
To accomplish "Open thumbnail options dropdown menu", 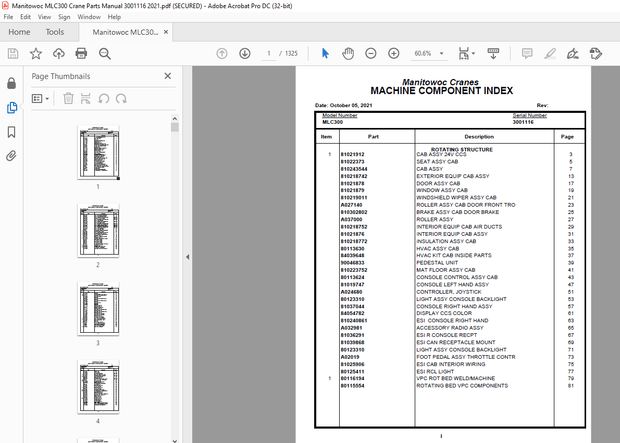I will coord(41,98).
